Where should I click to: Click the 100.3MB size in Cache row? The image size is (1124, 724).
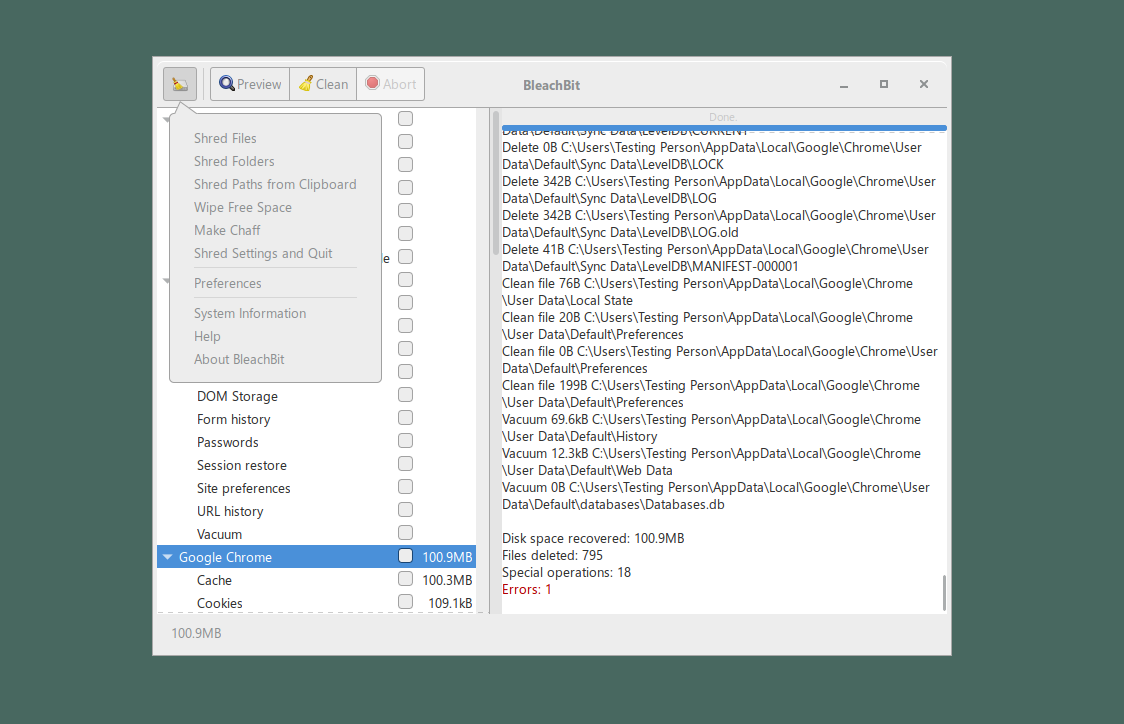447,580
